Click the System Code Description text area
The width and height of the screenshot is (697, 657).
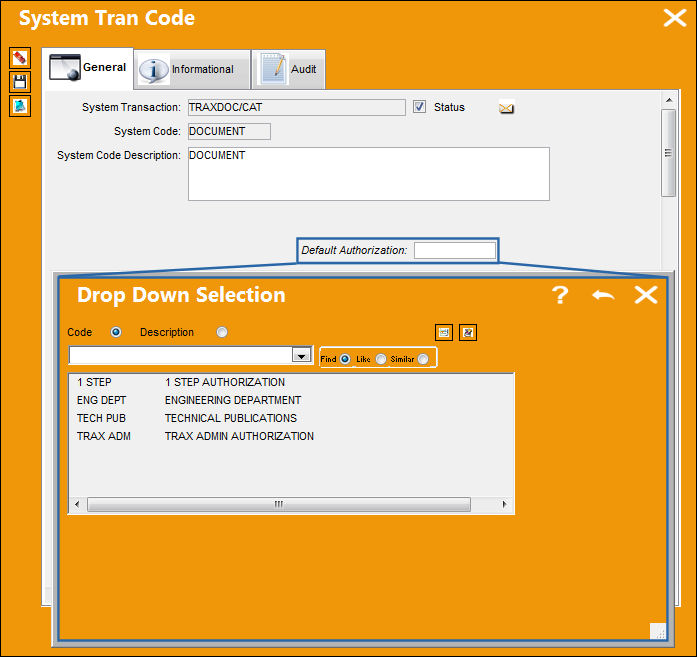369,174
